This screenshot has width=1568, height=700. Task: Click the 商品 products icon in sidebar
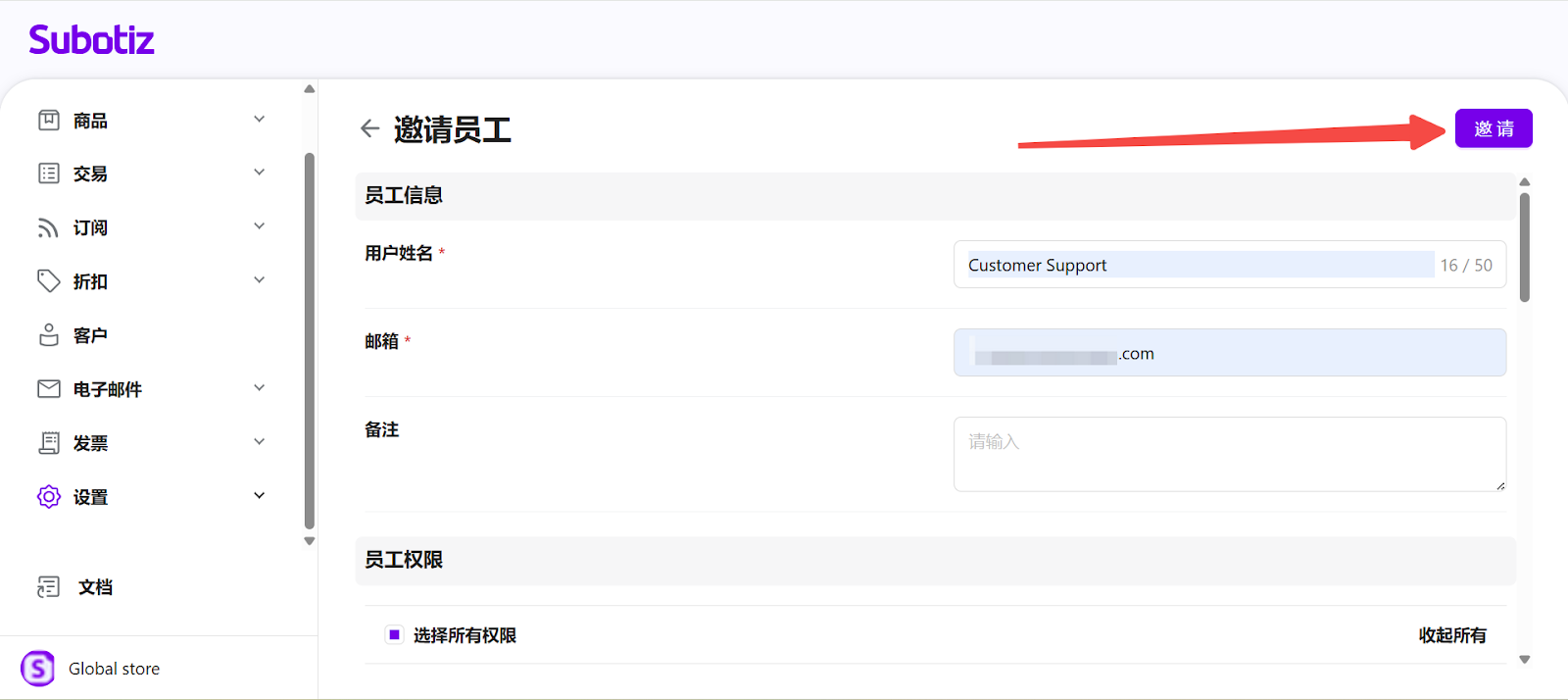point(48,121)
